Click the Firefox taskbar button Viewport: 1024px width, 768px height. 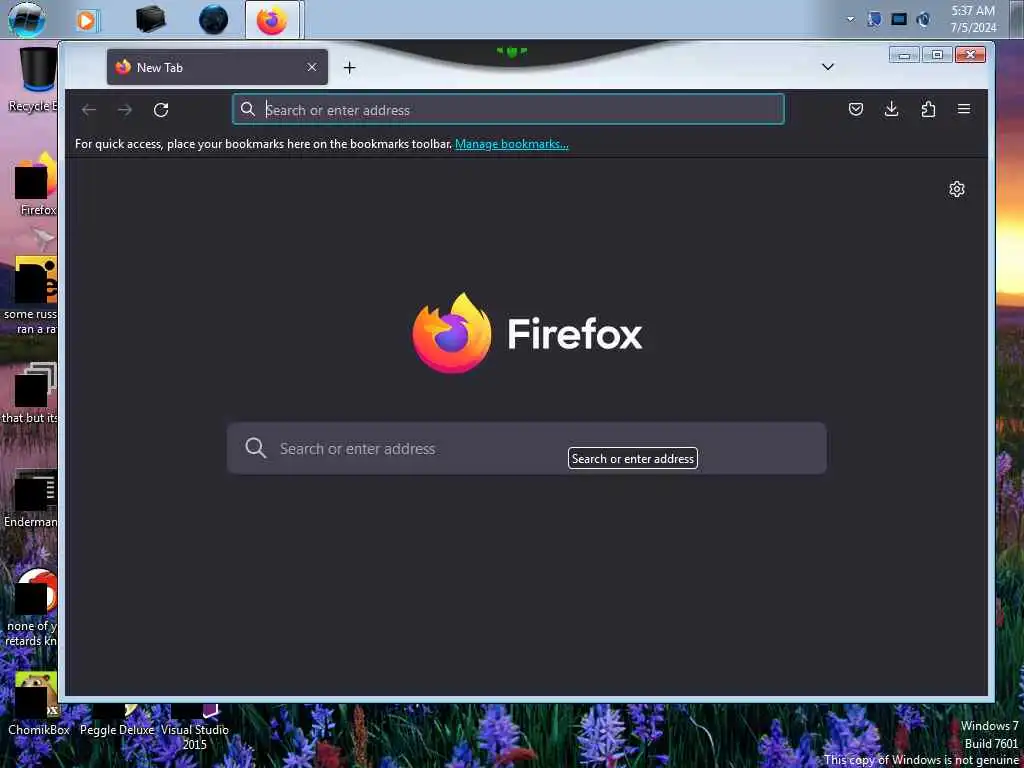click(x=272, y=20)
